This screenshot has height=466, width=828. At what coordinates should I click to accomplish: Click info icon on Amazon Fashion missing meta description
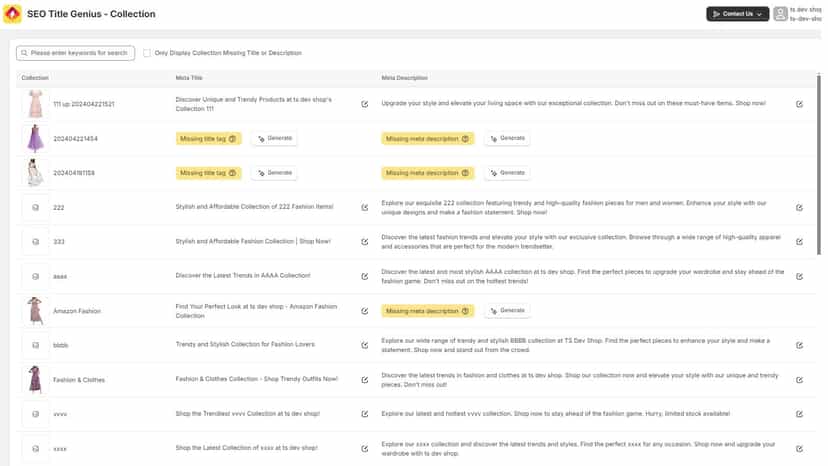coord(465,311)
